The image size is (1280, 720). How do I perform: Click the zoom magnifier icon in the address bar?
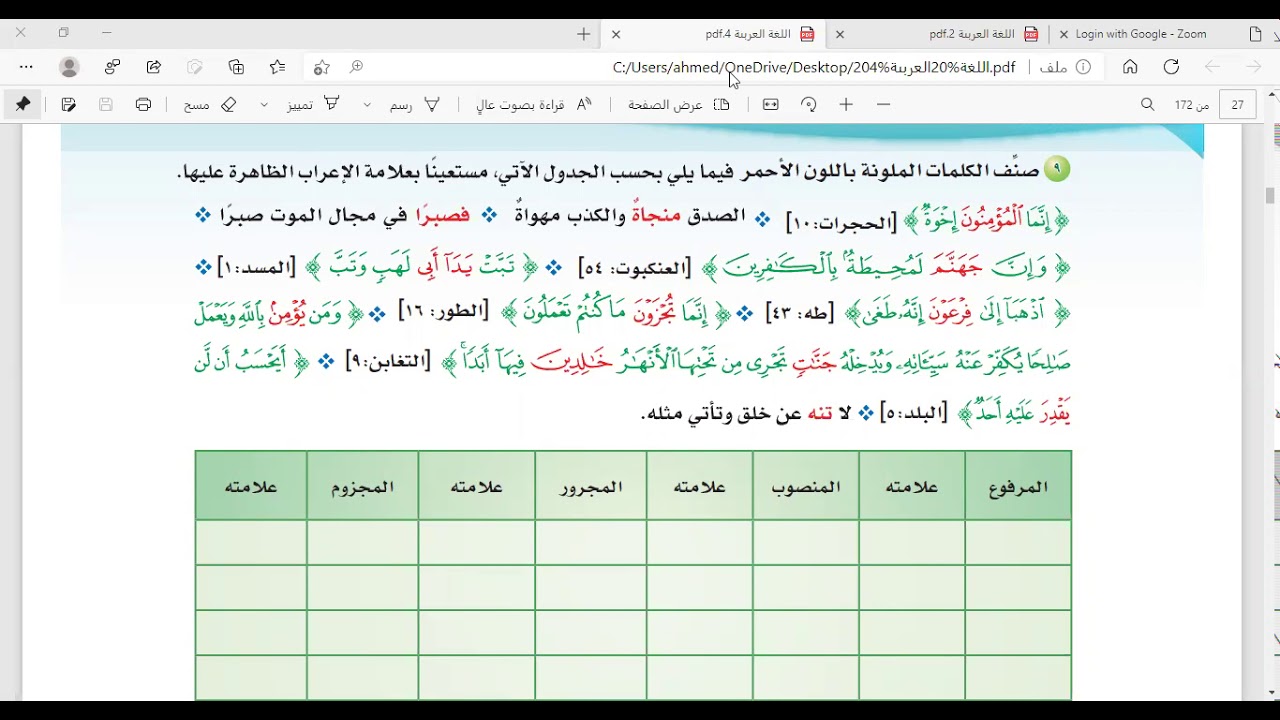coord(356,67)
